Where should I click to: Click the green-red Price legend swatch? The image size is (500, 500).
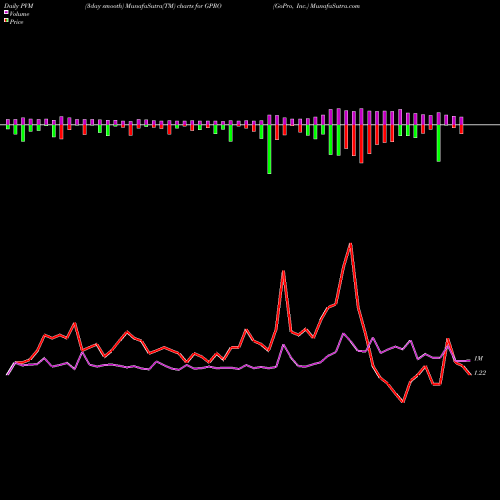[6, 21]
